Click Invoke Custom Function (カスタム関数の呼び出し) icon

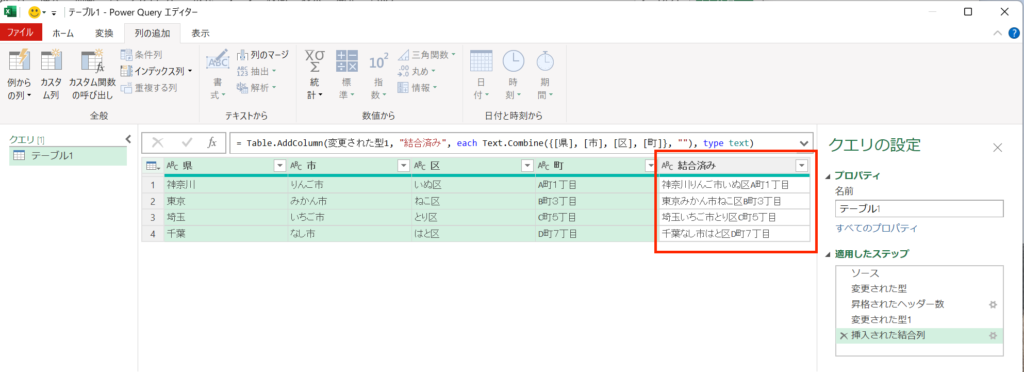pos(92,61)
